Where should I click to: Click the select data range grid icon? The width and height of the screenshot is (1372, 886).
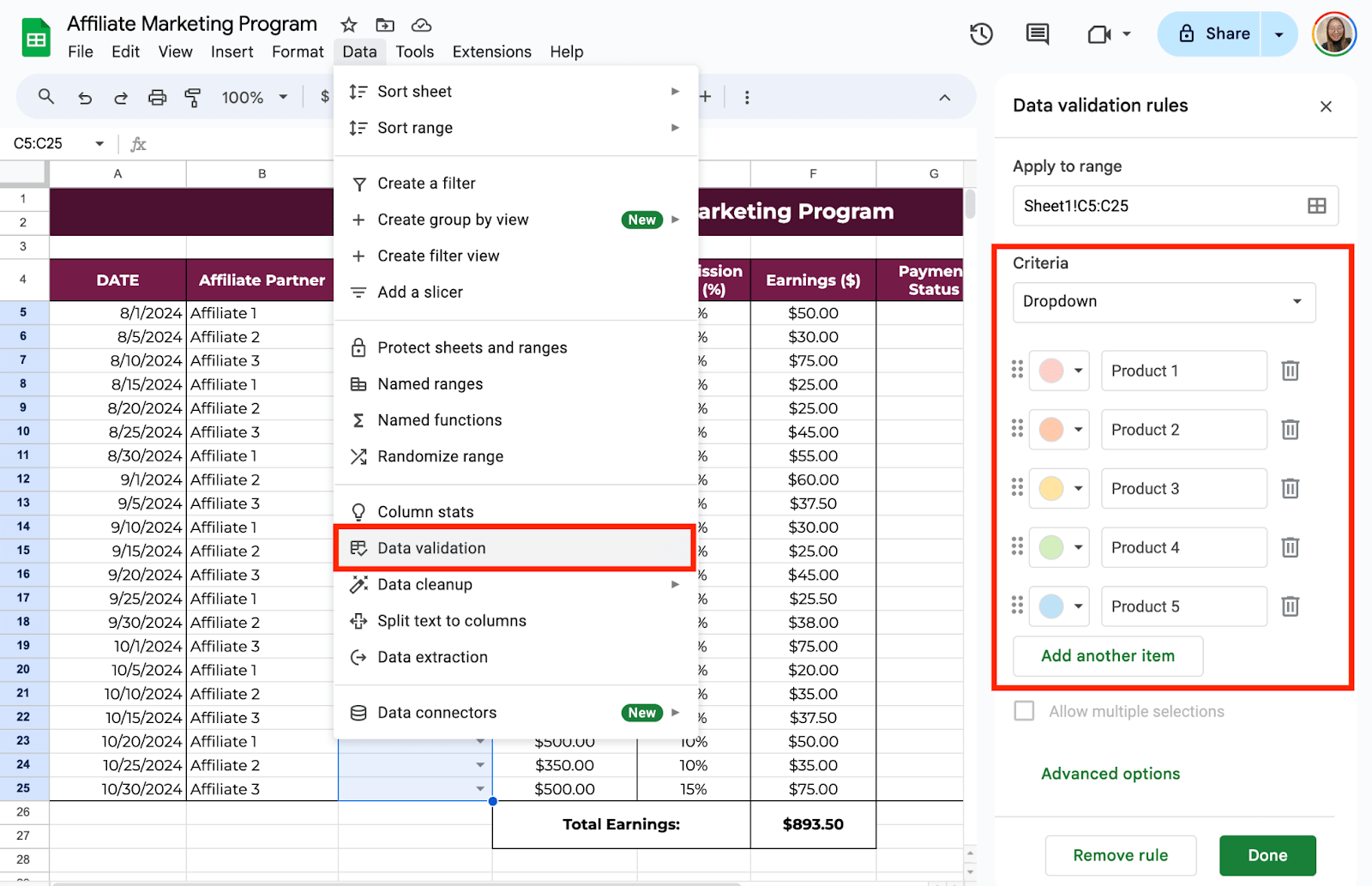(1316, 206)
